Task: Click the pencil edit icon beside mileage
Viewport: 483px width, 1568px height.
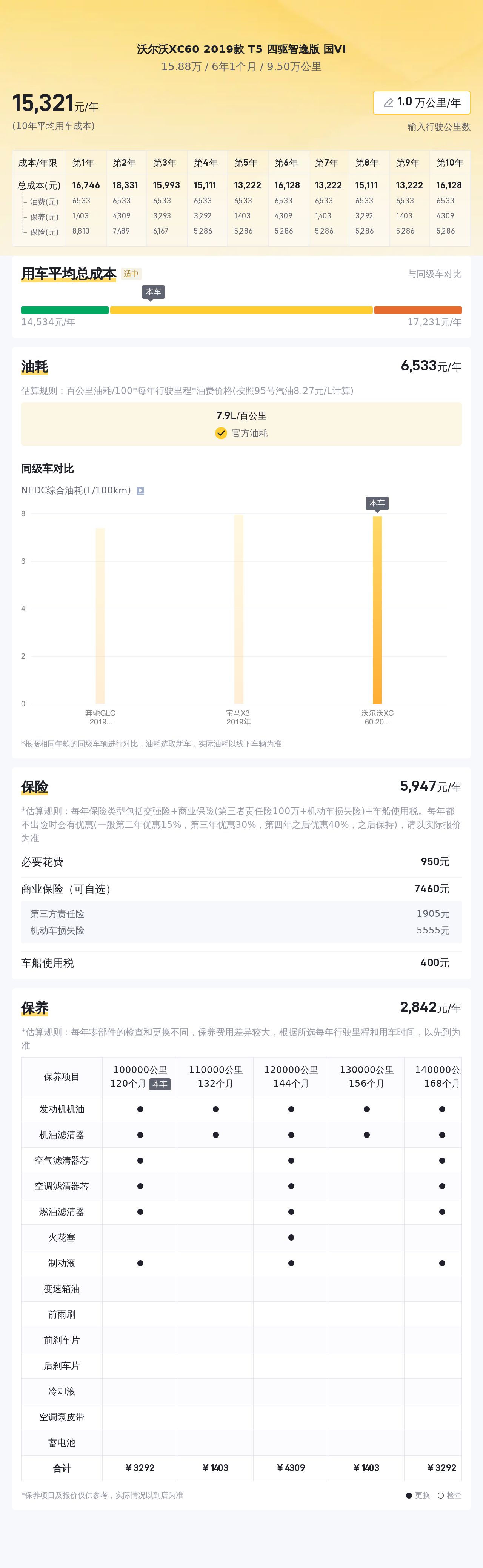Action: pyautogui.click(x=388, y=103)
